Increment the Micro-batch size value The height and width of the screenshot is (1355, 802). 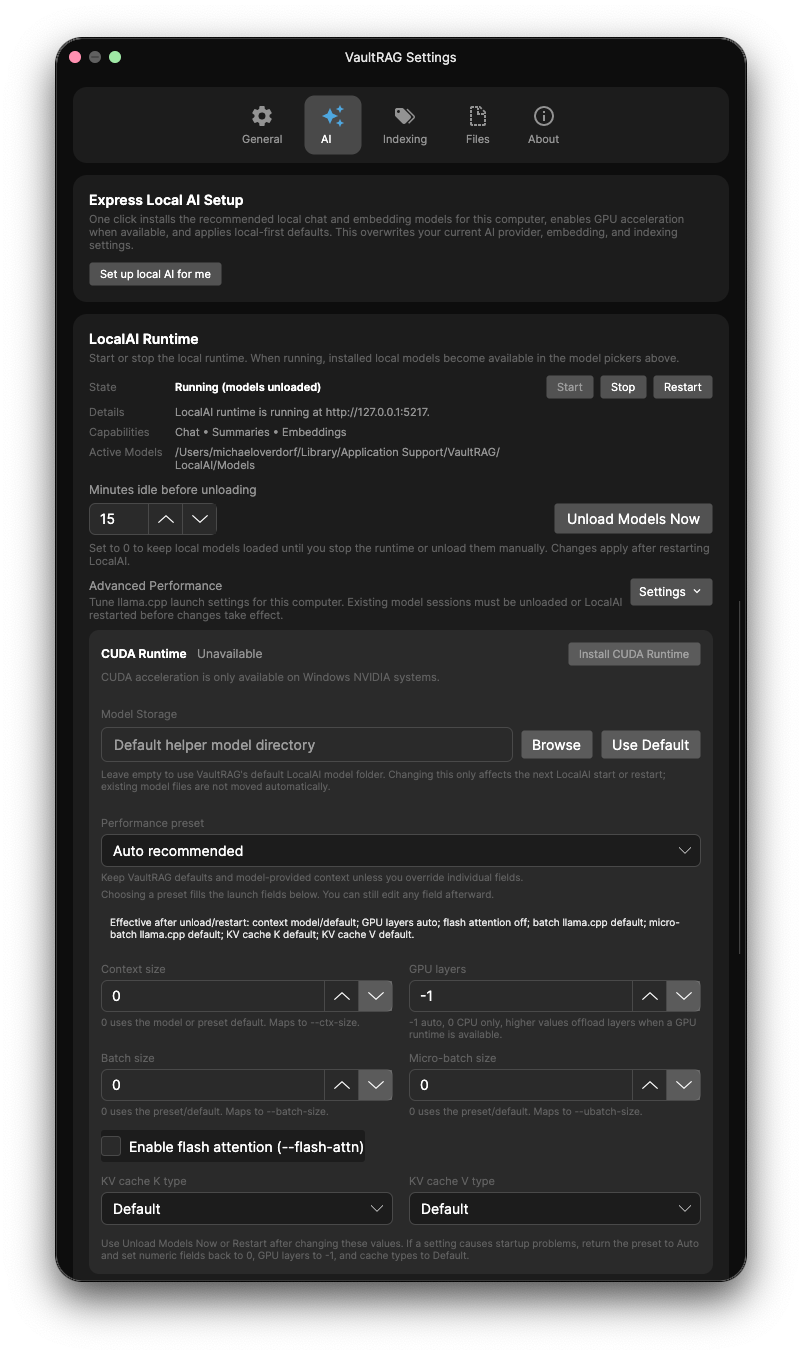[649, 1085]
